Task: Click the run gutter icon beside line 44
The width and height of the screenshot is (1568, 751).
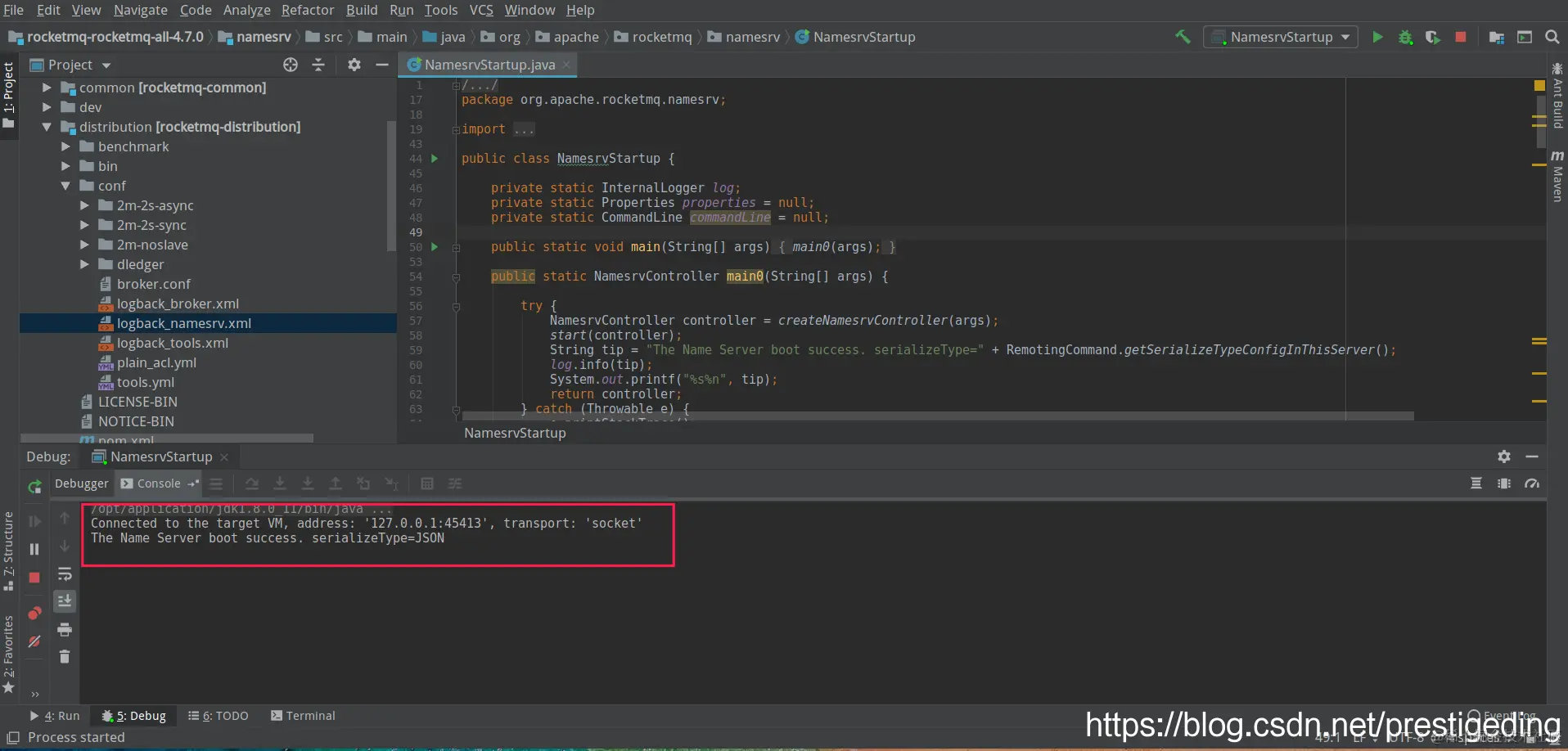Action: (435, 159)
